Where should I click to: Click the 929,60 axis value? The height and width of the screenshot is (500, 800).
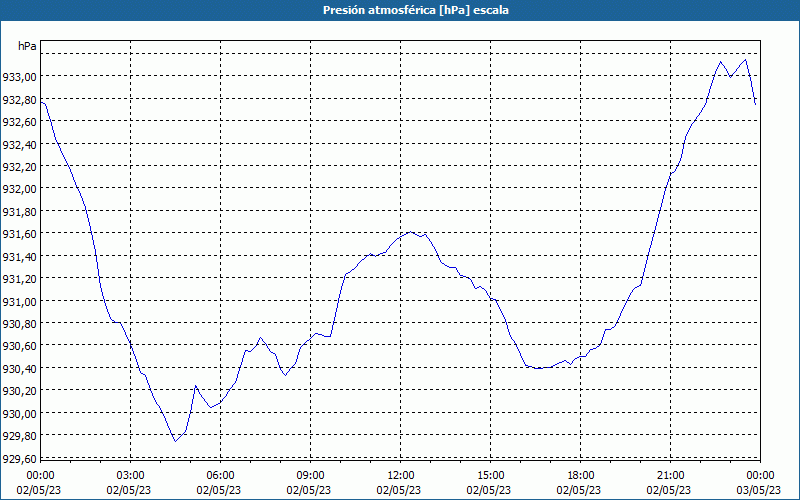tap(19, 459)
